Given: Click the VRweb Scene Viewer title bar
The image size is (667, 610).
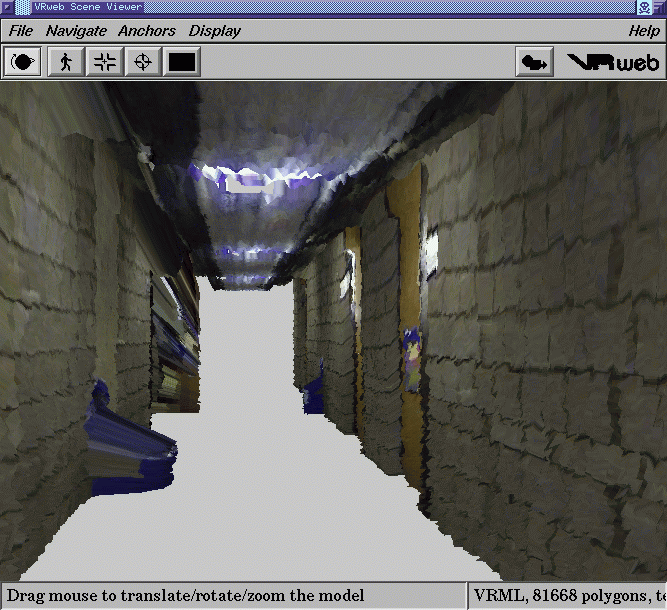Looking at the screenshot, I should [300, 7].
